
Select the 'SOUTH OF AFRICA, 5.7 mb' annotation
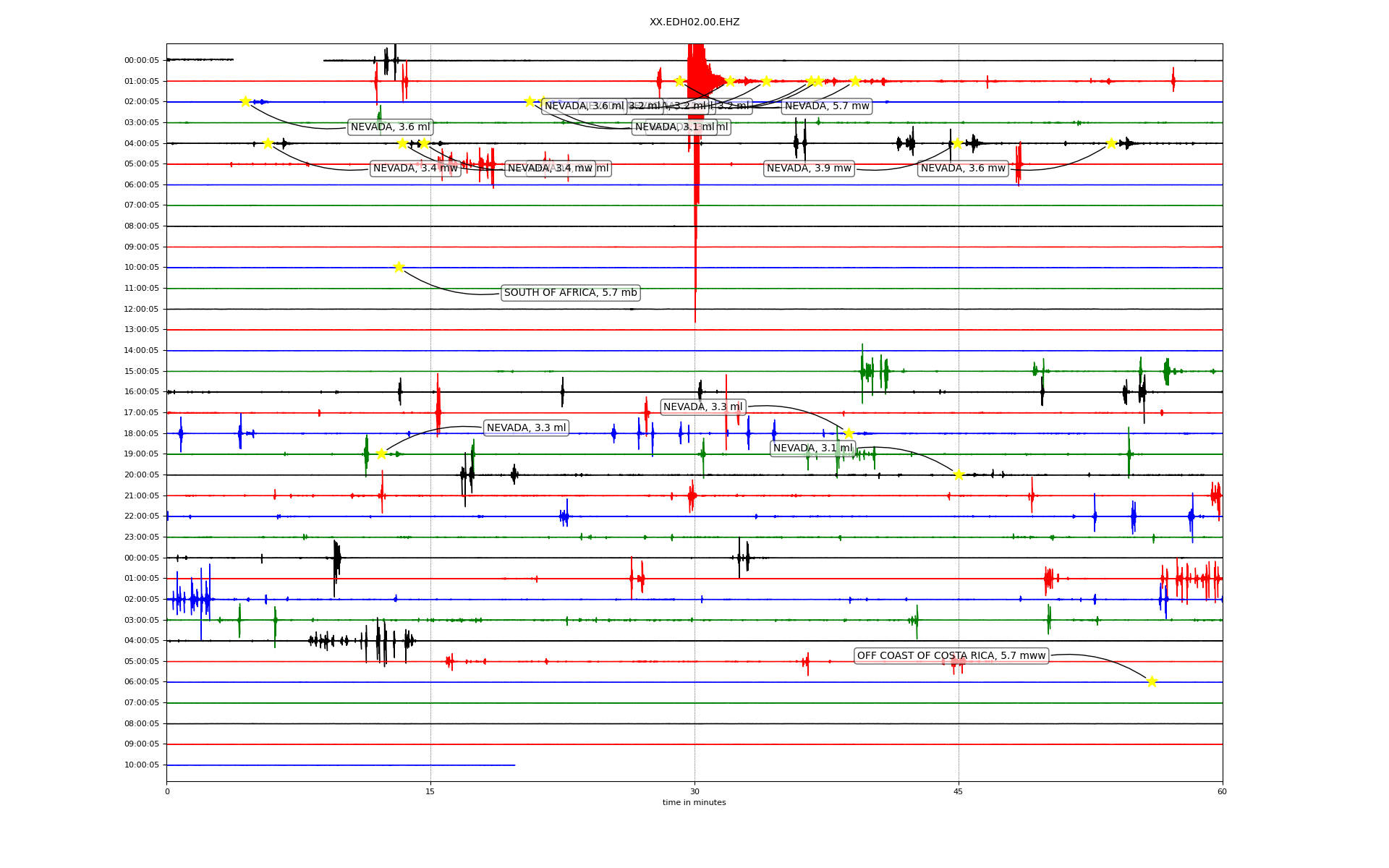coord(570,293)
